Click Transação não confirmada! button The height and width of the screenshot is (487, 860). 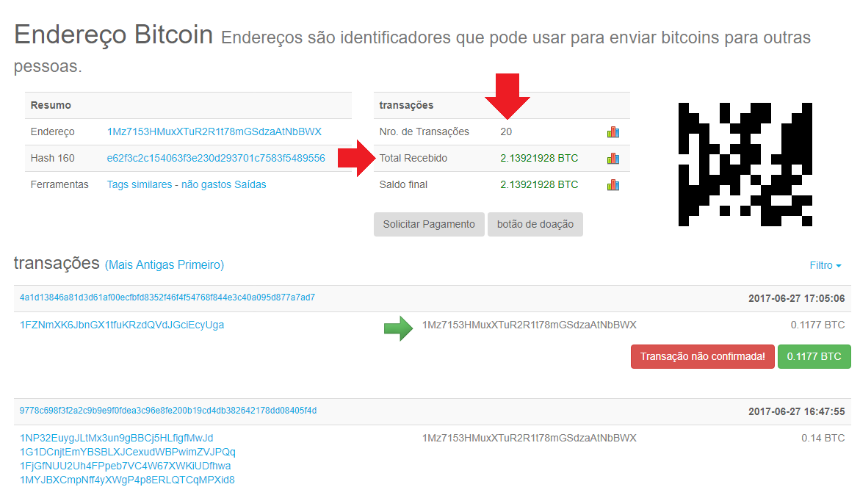click(x=703, y=356)
